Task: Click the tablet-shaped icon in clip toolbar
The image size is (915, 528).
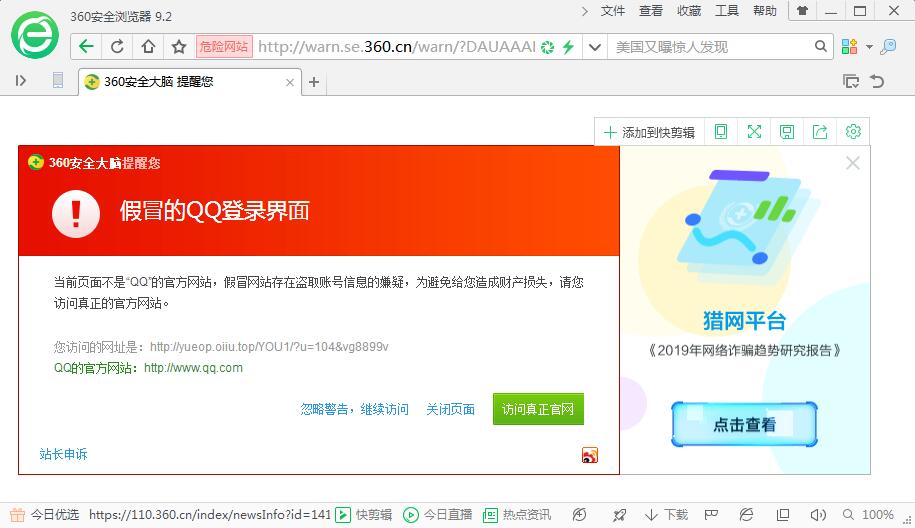Action: [721, 132]
